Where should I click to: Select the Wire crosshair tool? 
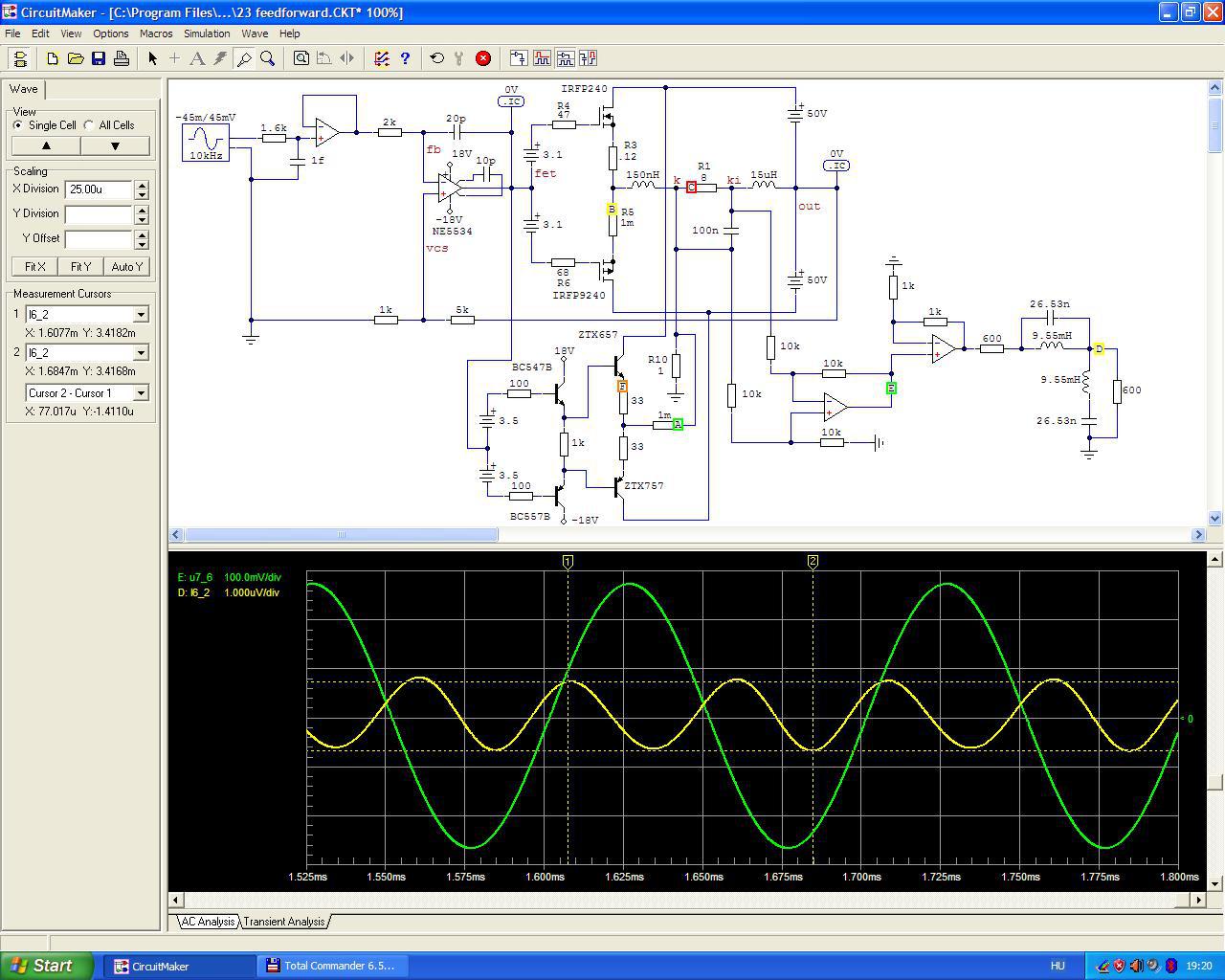(175, 58)
